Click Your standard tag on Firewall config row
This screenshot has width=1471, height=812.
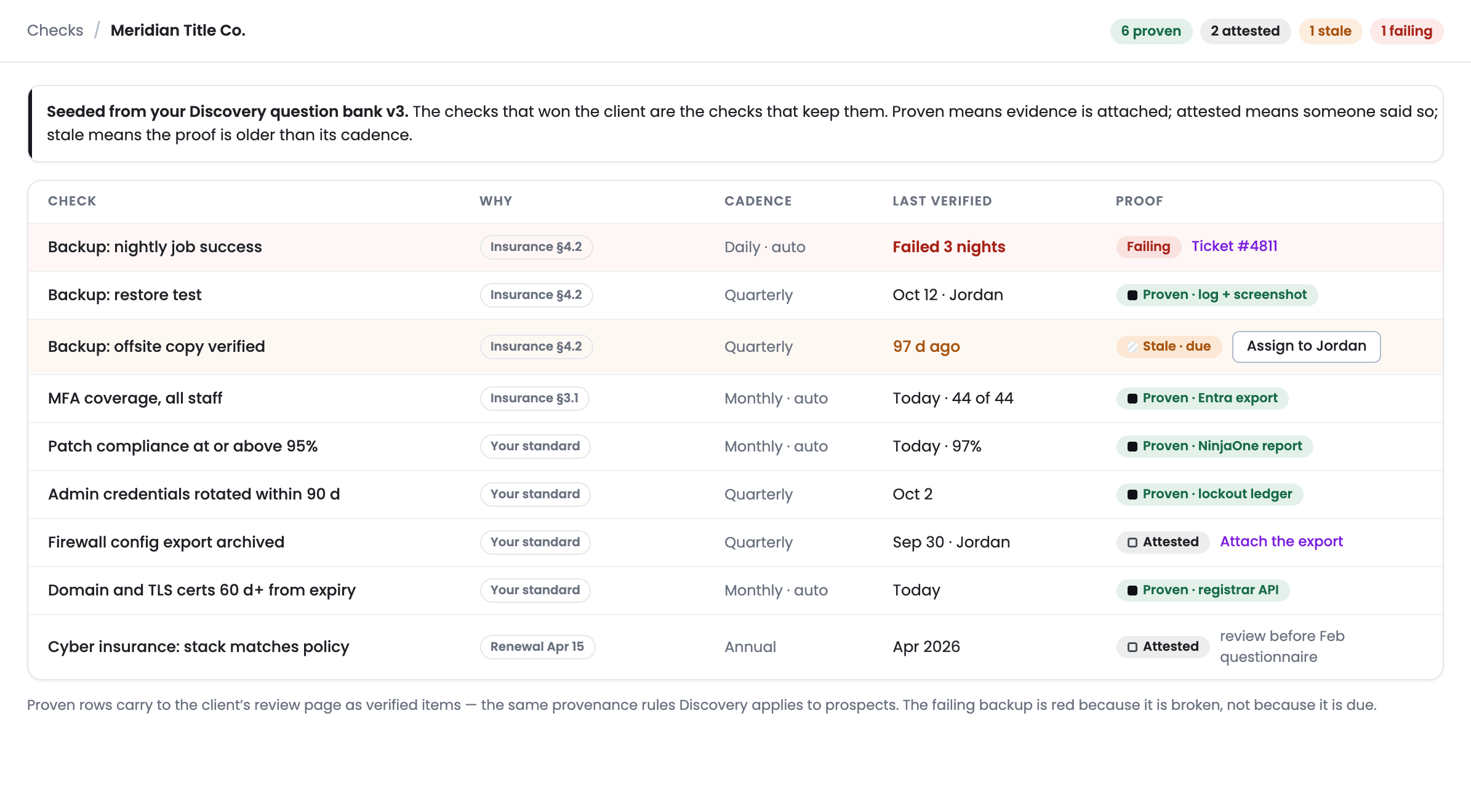pyautogui.click(x=535, y=542)
